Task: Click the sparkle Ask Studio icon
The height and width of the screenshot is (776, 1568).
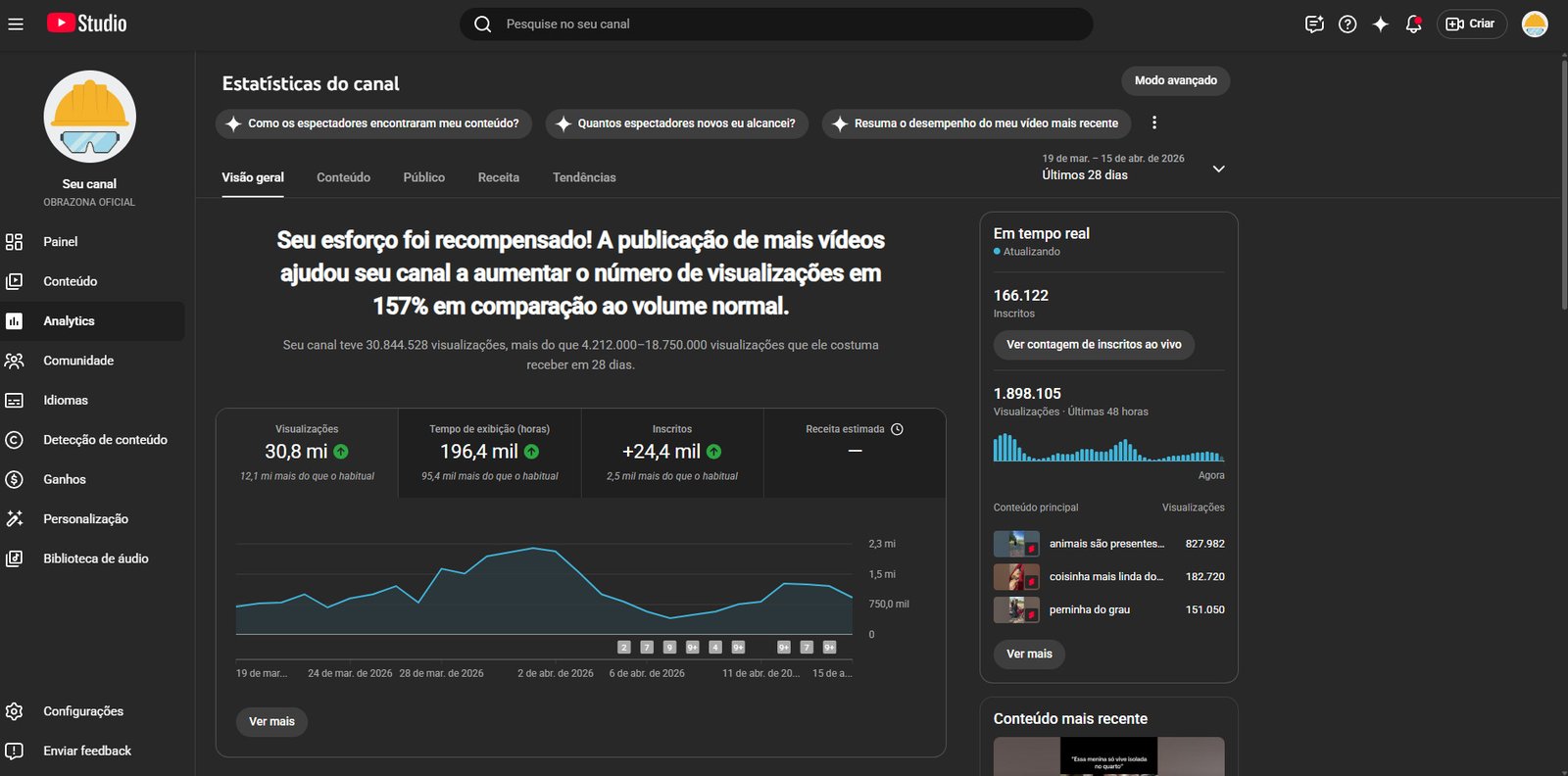Action: [1380, 24]
